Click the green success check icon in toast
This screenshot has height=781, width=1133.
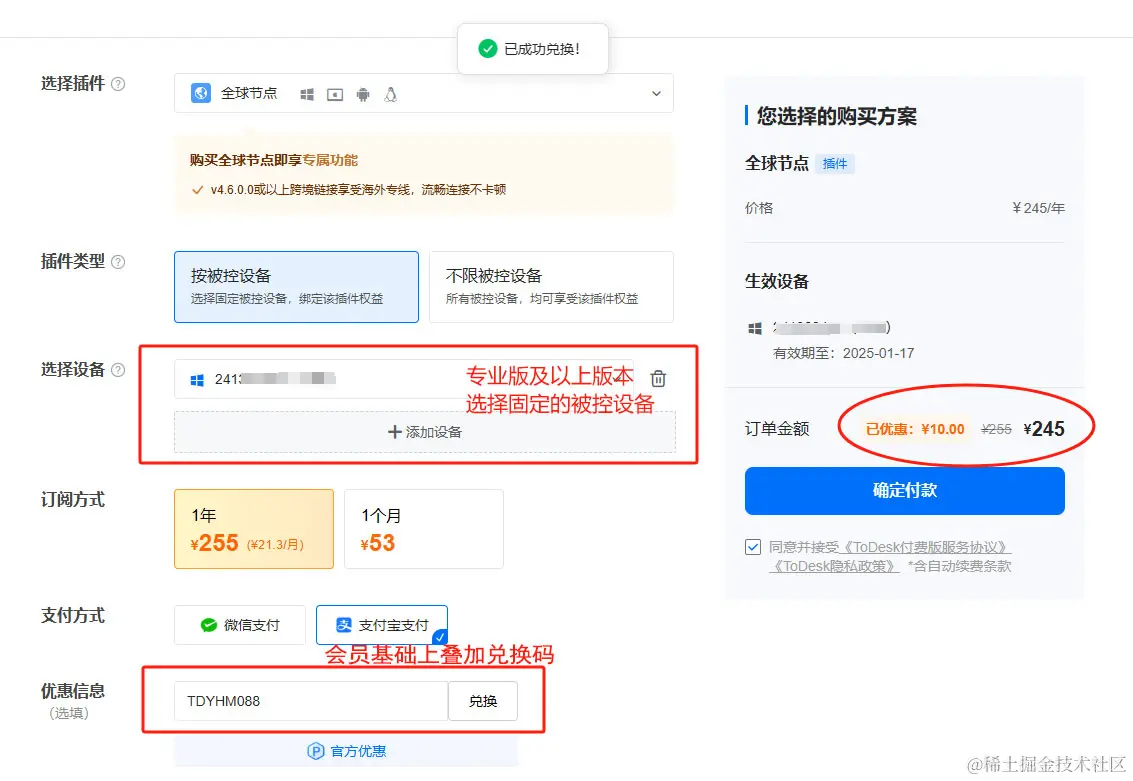tap(488, 49)
